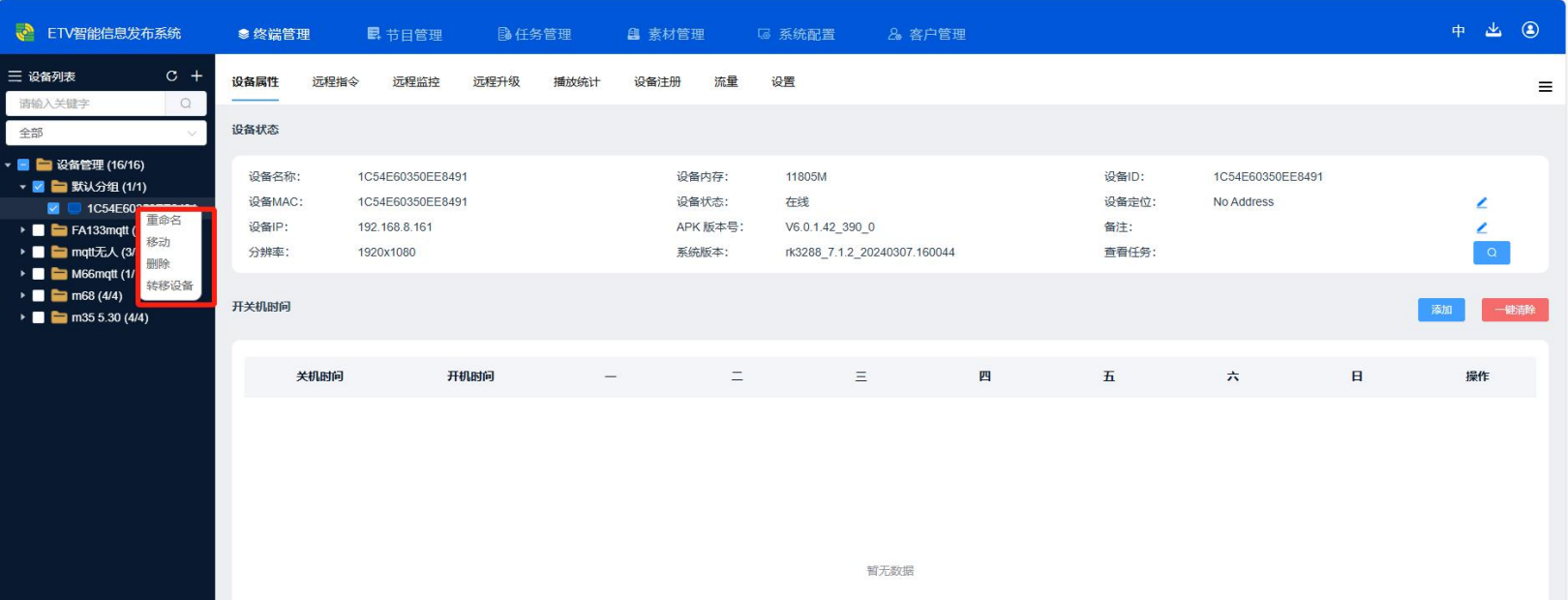Expand the m35 5.30 tree group
This screenshot has height=600, width=1568.
tap(22, 317)
